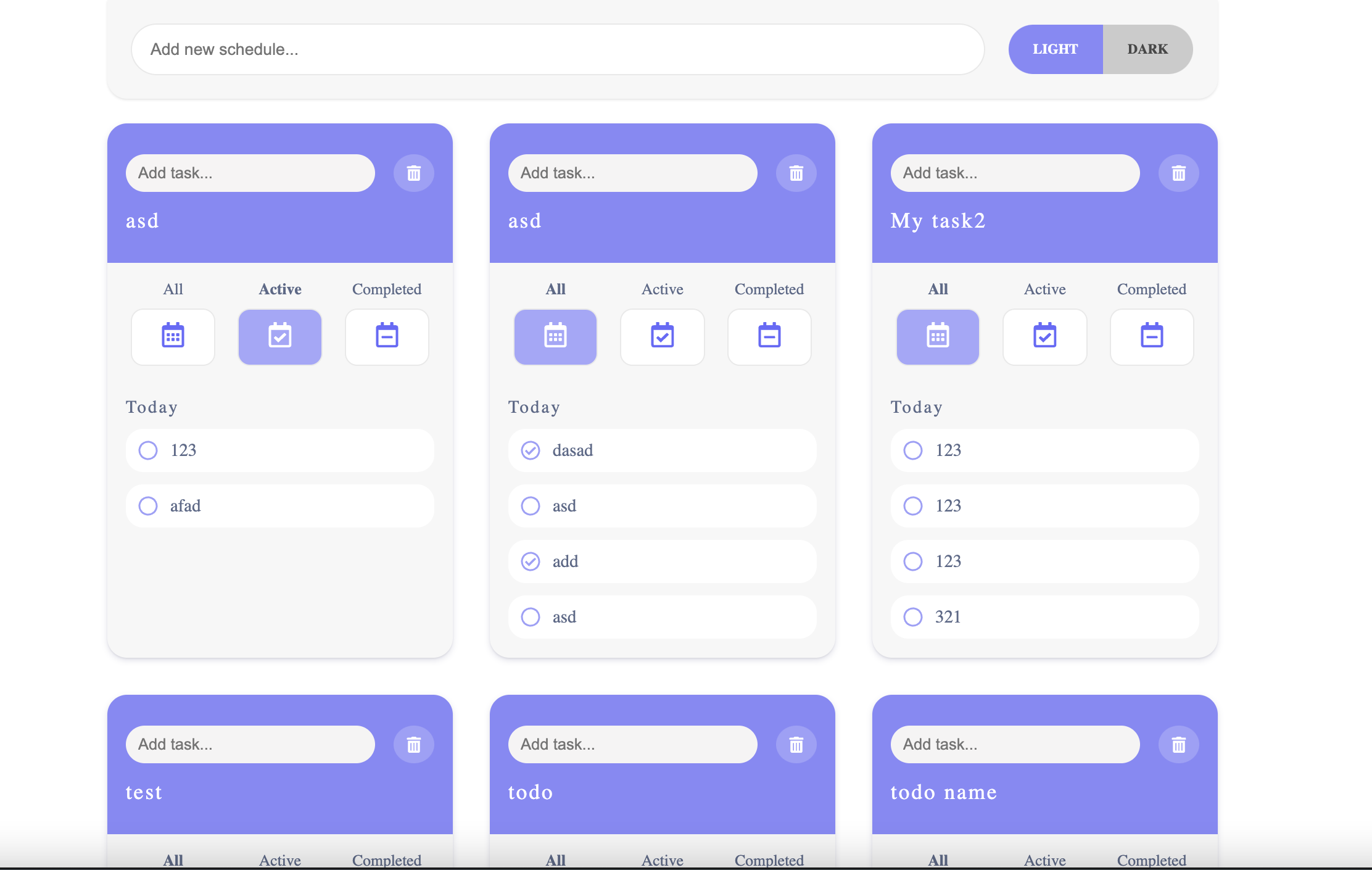Uncheck the add task circle
This screenshot has height=870, width=1372.
(x=531, y=561)
